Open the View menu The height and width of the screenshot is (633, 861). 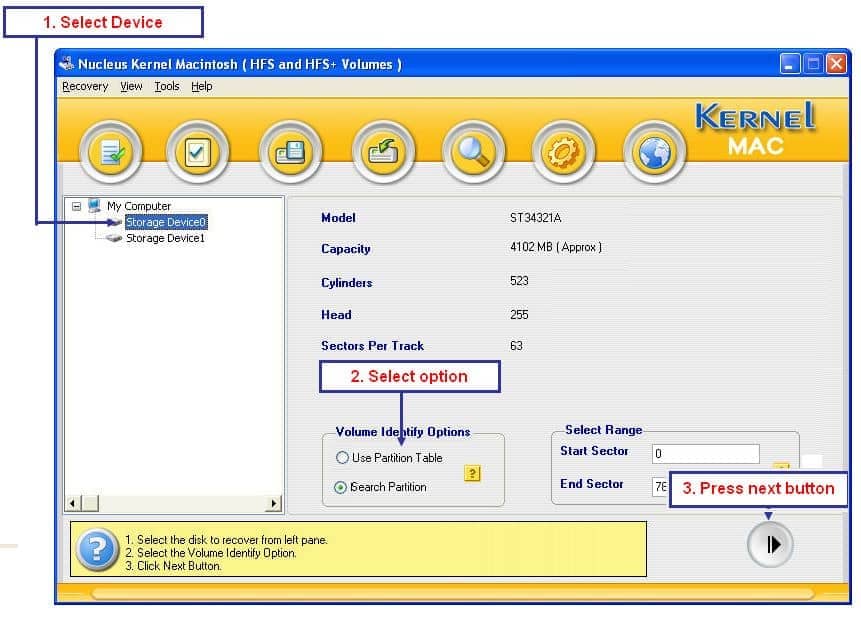coord(131,86)
